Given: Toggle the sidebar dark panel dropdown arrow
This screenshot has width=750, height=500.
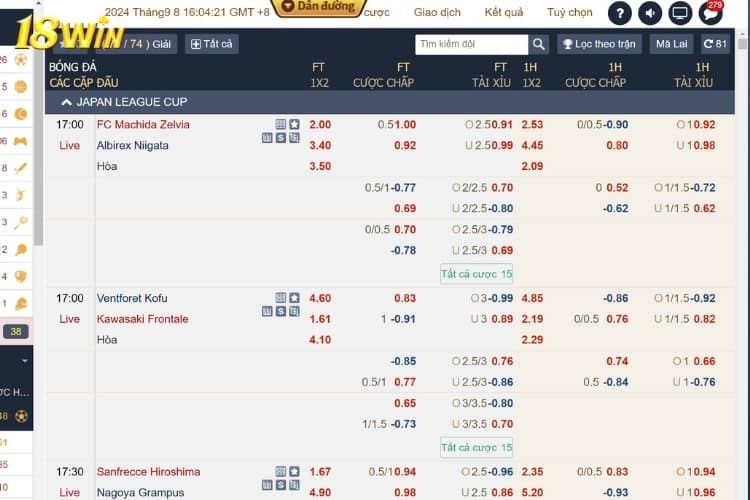Looking at the screenshot, I should point(24,361).
